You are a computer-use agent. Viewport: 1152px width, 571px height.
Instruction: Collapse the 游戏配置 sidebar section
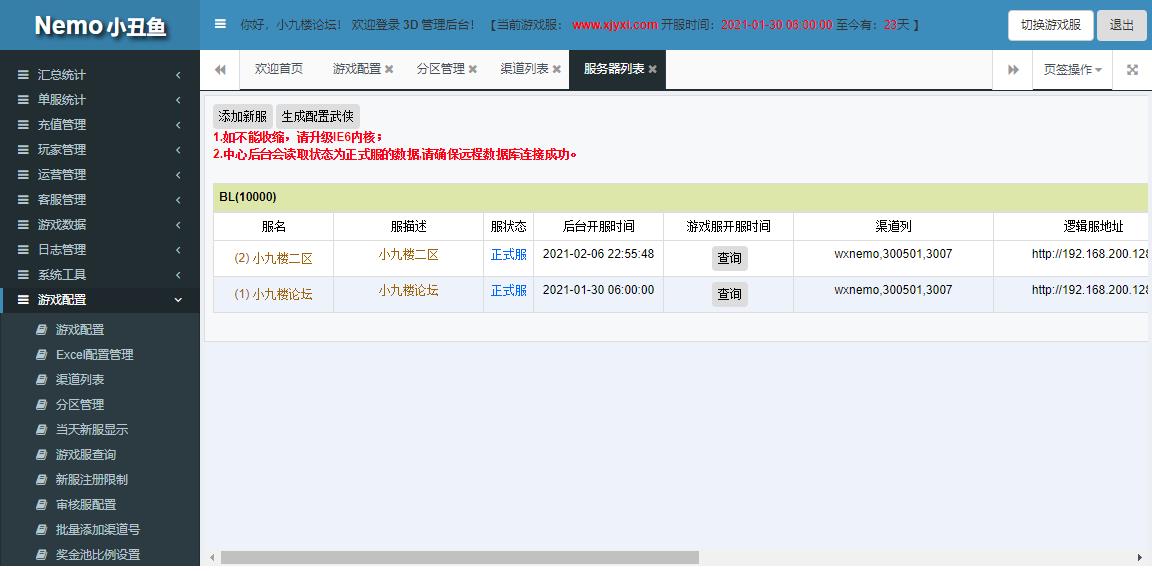[100, 300]
